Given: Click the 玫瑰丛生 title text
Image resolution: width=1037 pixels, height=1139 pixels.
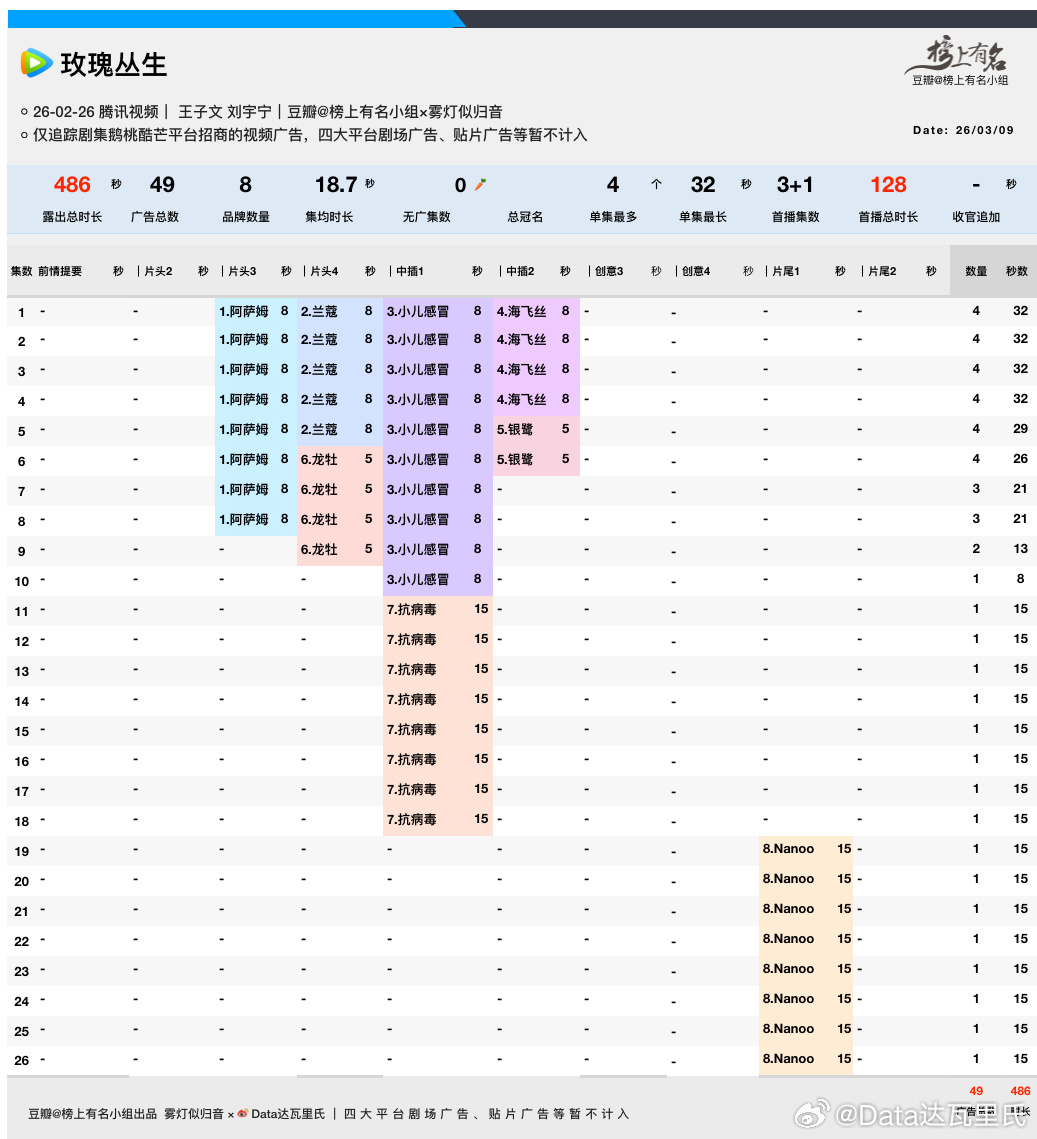Looking at the screenshot, I should [x=114, y=65].
